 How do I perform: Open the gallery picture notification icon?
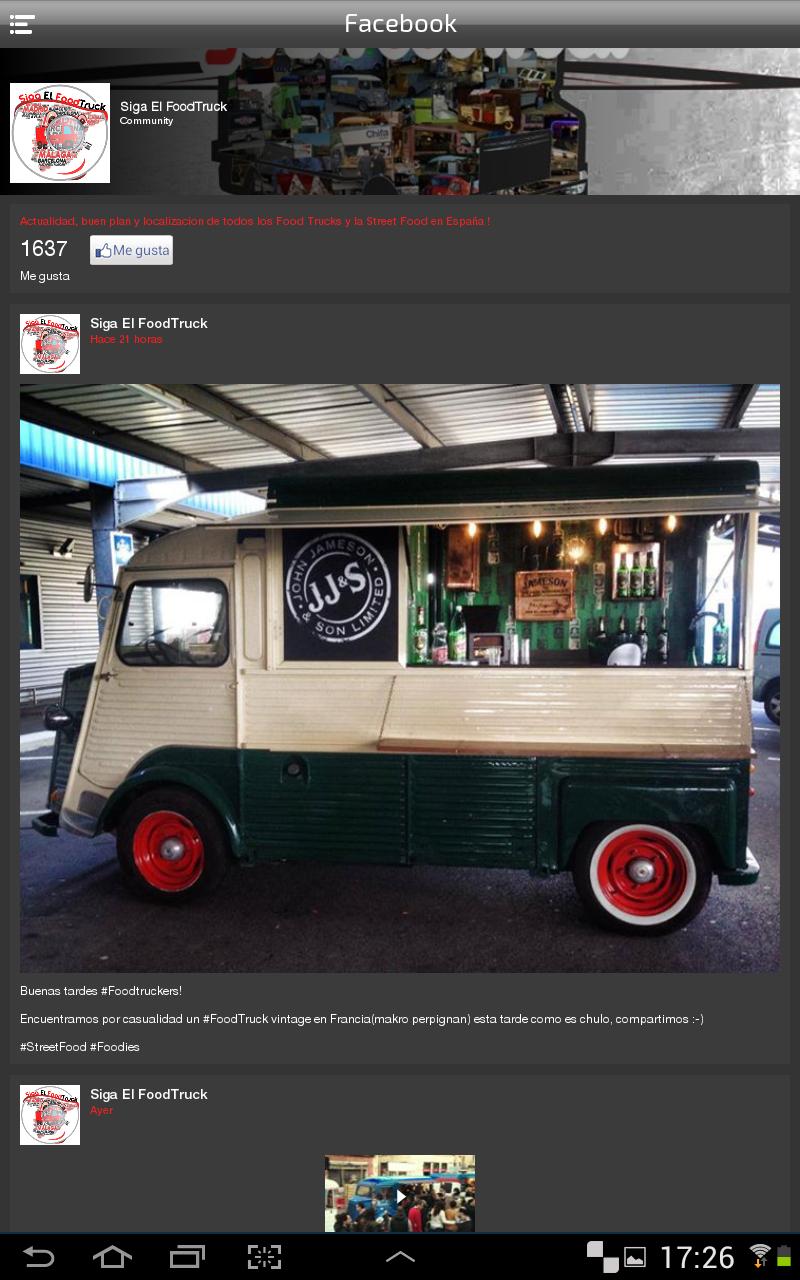pyautogui.click(x=634, y=1257)
